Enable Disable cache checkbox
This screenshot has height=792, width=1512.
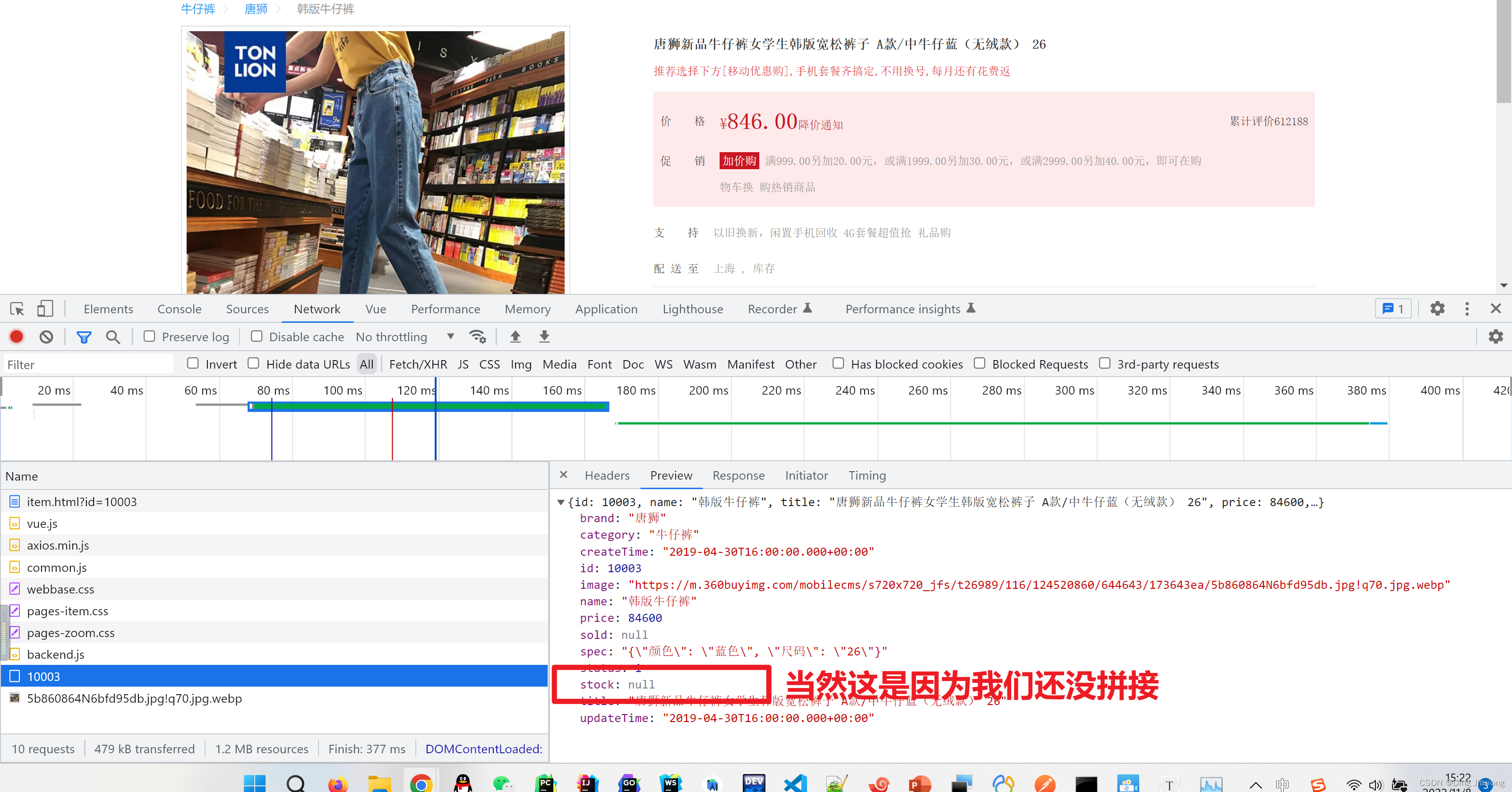257,336
